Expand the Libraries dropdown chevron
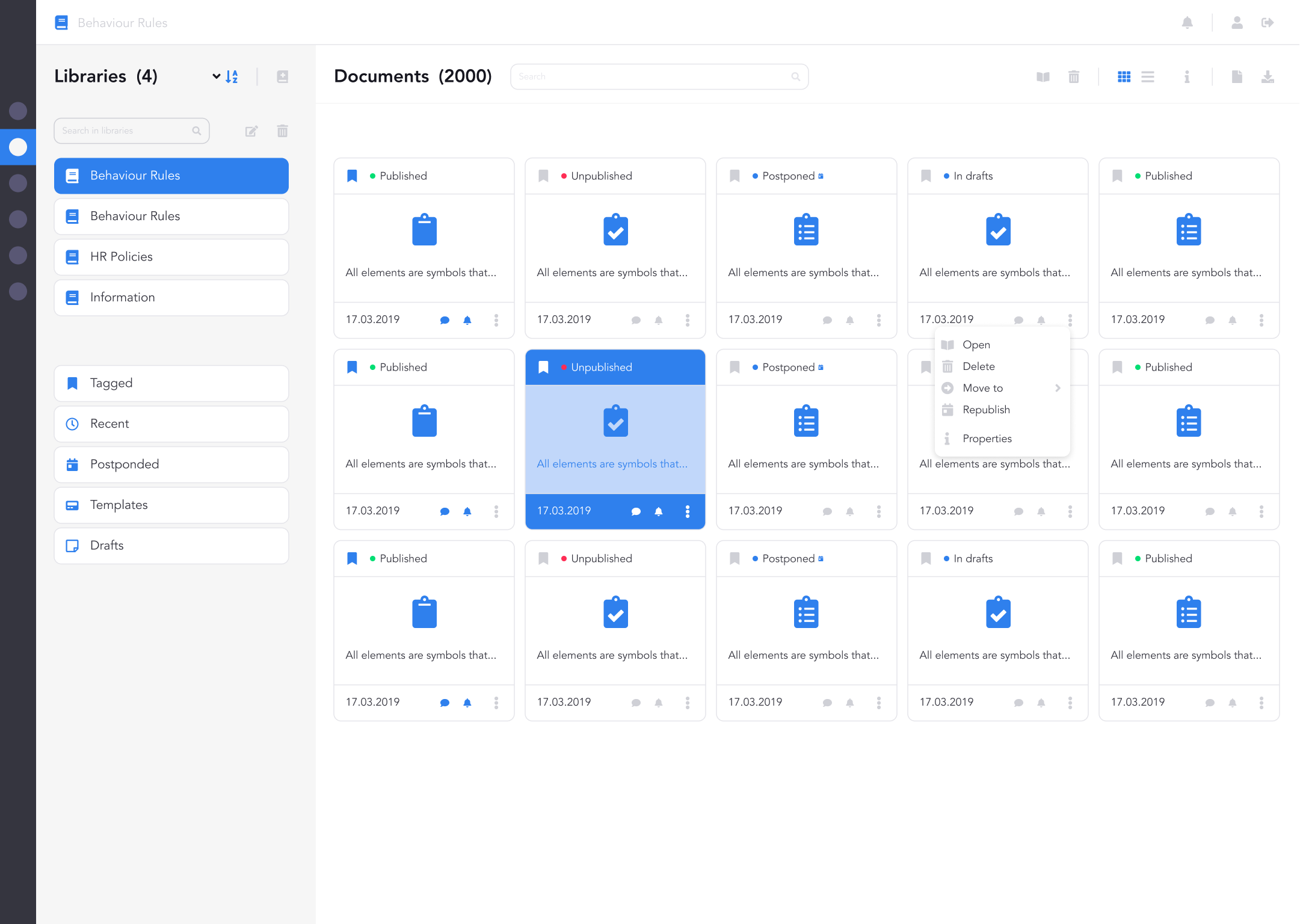Screen dimensions: 1300x924 pos(216,76)
